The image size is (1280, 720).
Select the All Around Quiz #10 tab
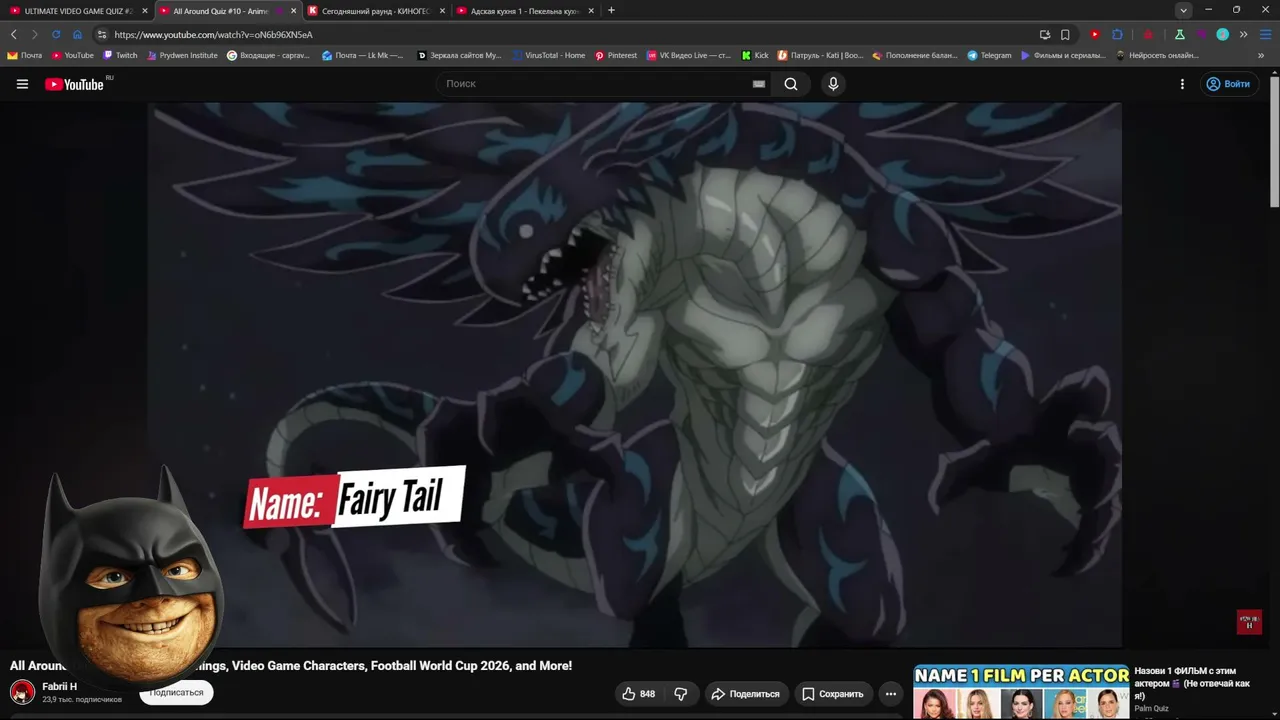(x=227, y=11)
